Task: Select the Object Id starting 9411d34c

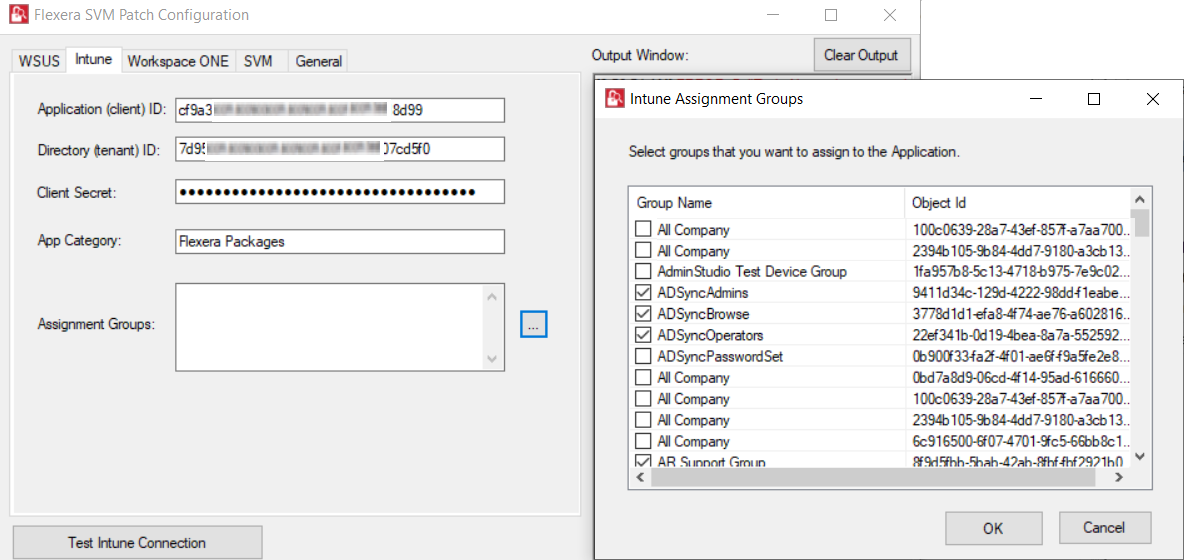Action: click(x=1020, y=293)
